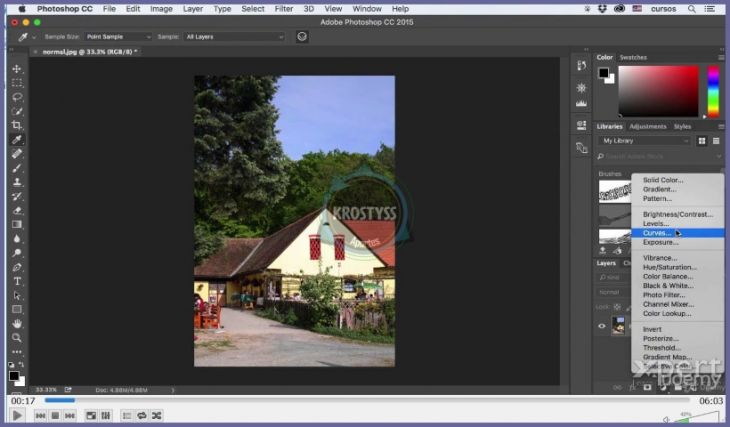Choose the Pen tool in toolbar
Screen dimensions: 730x427
17,267
